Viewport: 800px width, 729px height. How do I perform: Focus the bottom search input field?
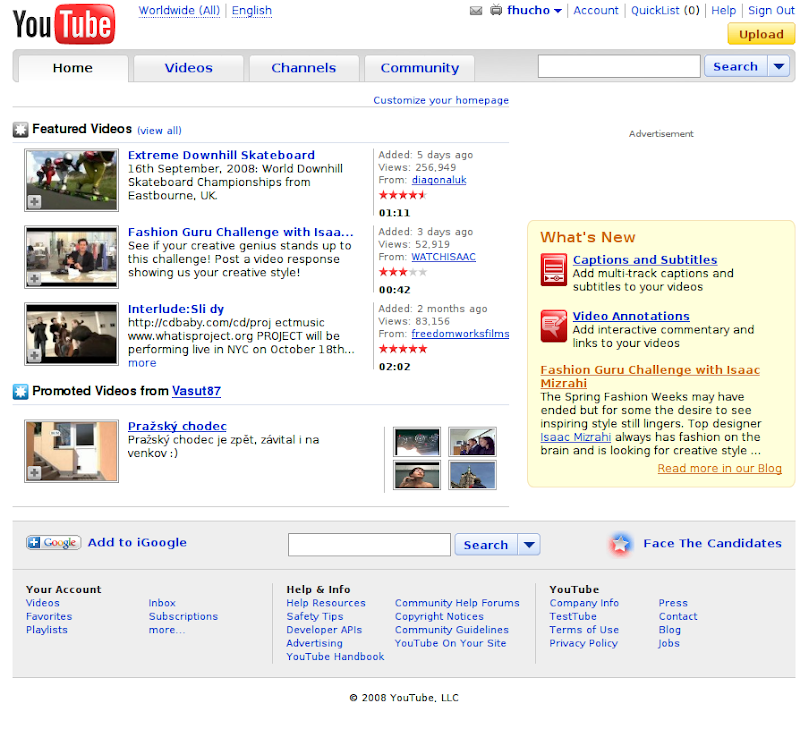click(x=369, y=545)
